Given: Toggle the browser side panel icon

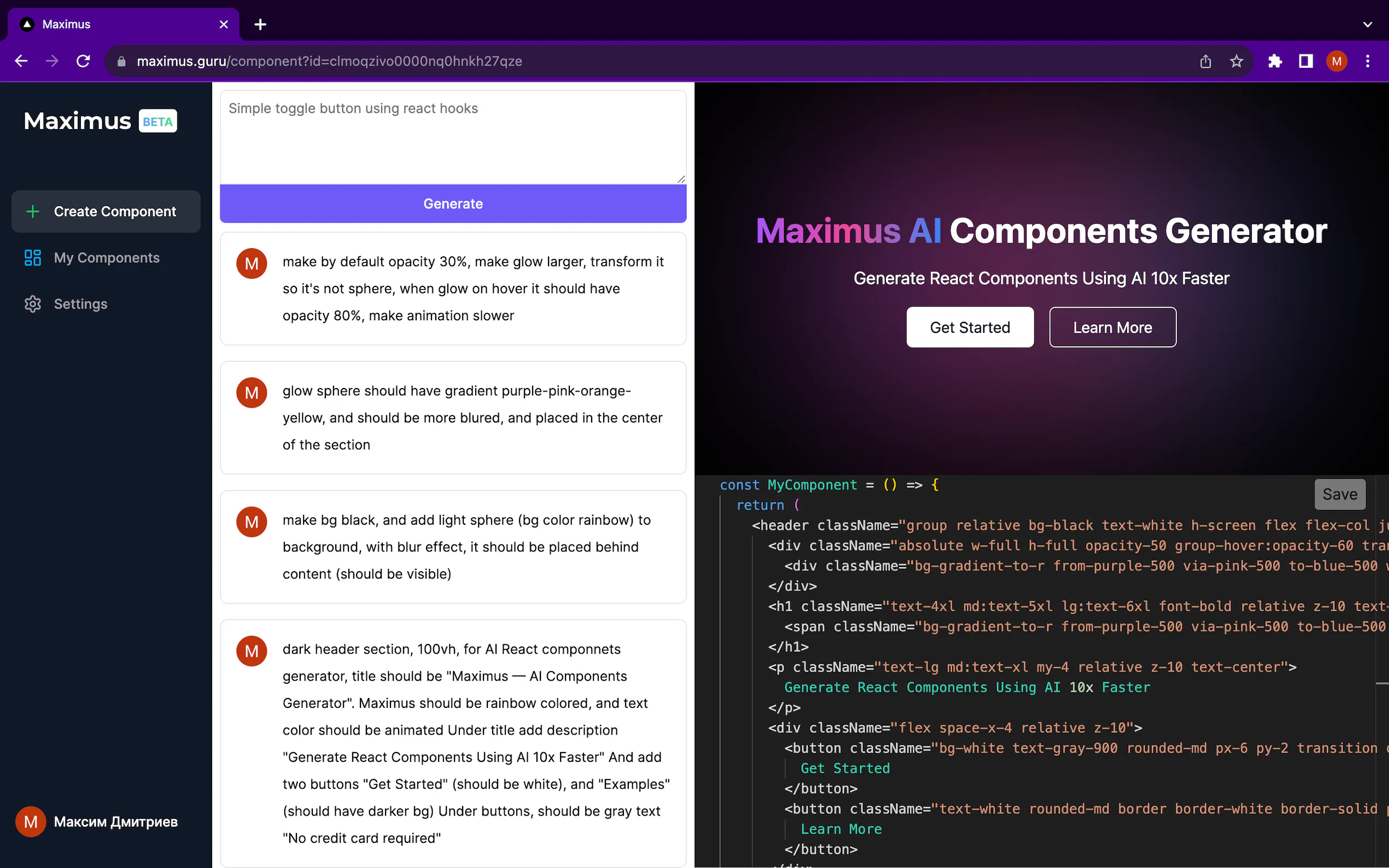Looking at the screenshot, I should 1306,61.
